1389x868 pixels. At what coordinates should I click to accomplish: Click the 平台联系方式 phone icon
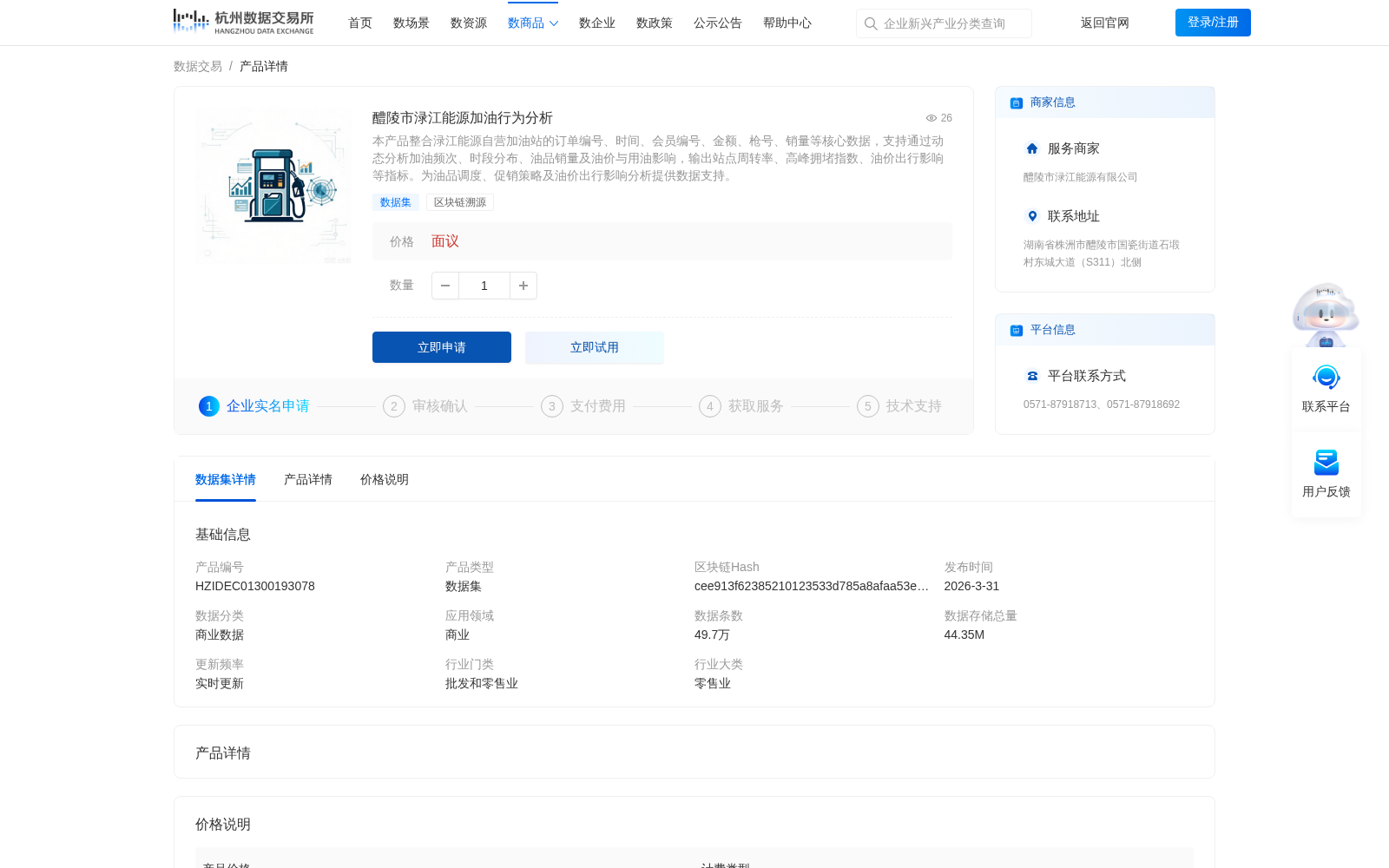(x=1032, y=376)
